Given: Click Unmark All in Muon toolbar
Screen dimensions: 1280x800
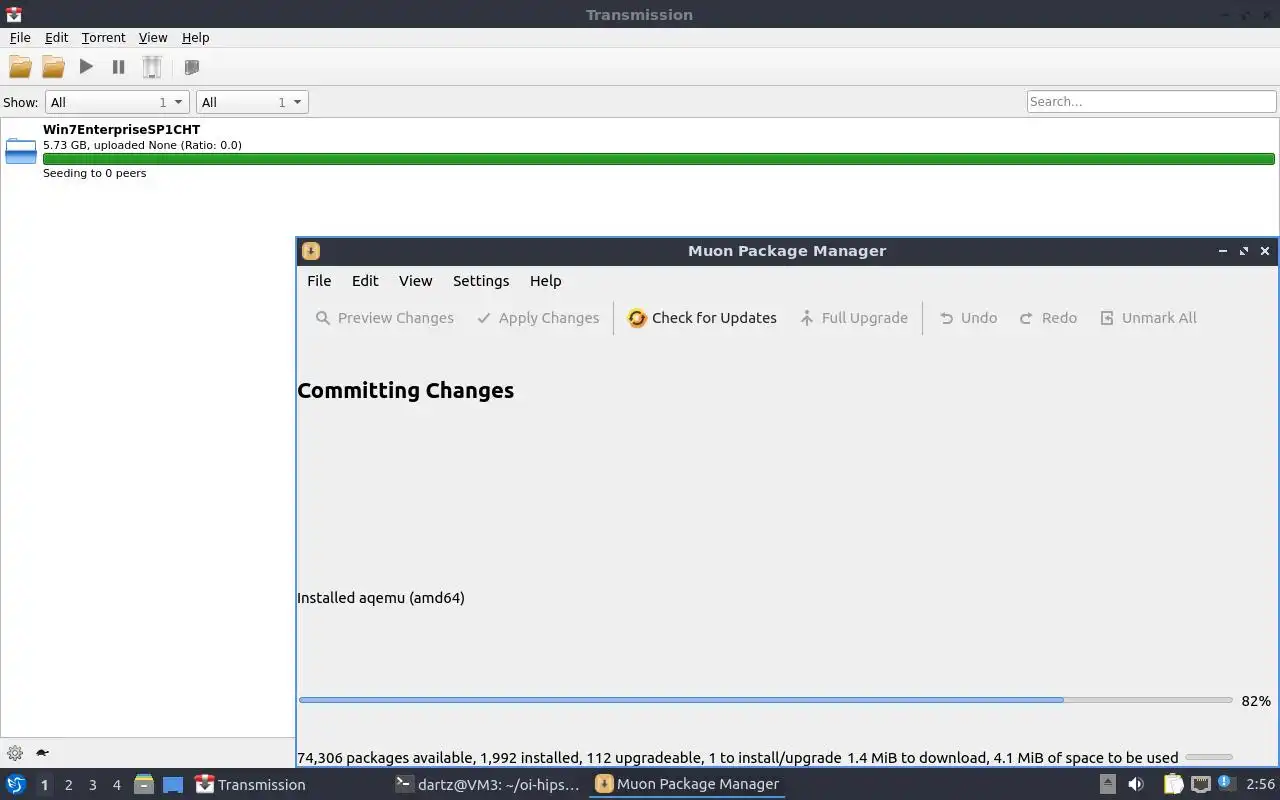Looking at the screenshot, I should [x=1148, y=318].
